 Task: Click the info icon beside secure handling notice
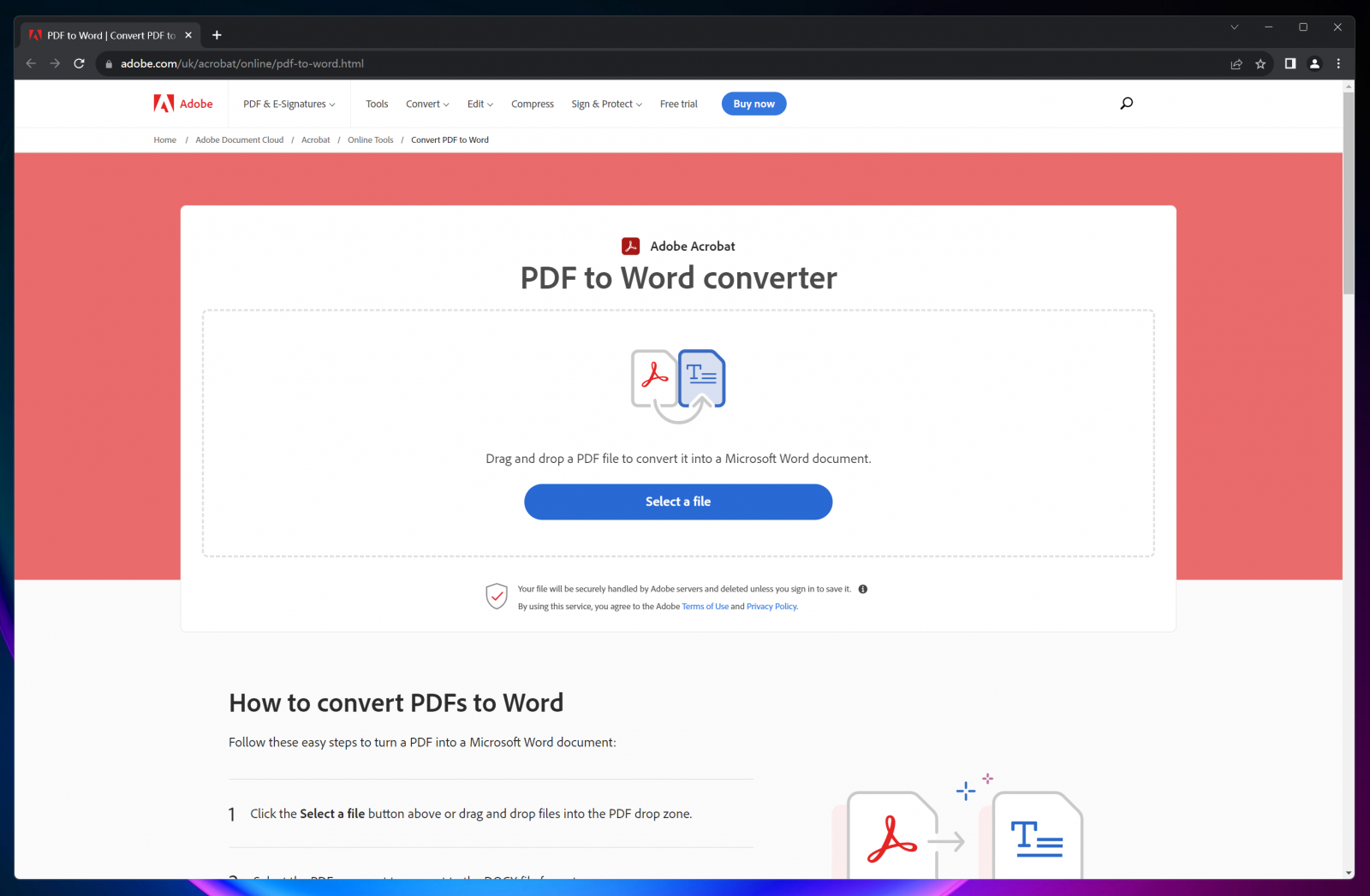(863, 589)
